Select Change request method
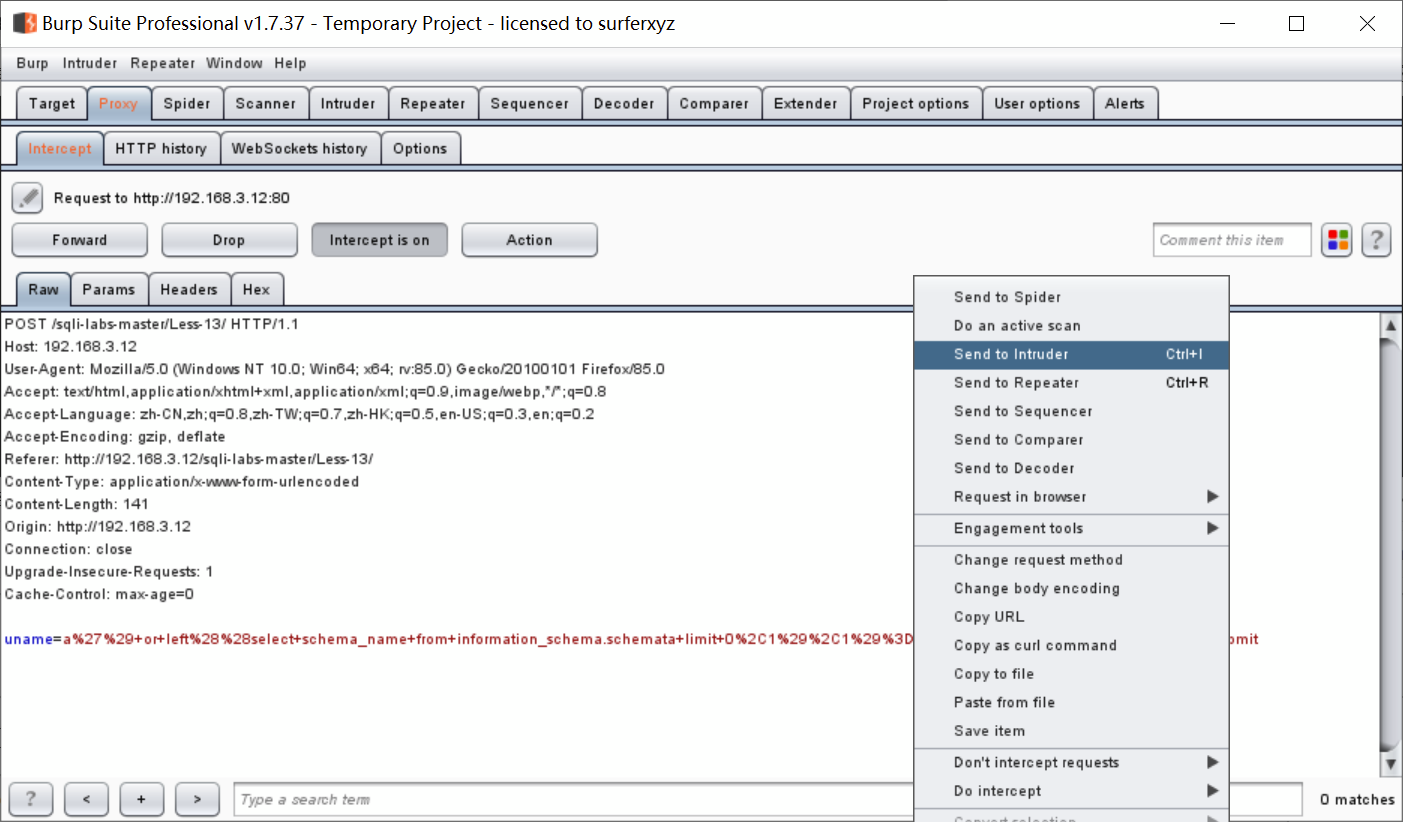The width and height of the screenshot is (1403, 822). point(1071,560)
